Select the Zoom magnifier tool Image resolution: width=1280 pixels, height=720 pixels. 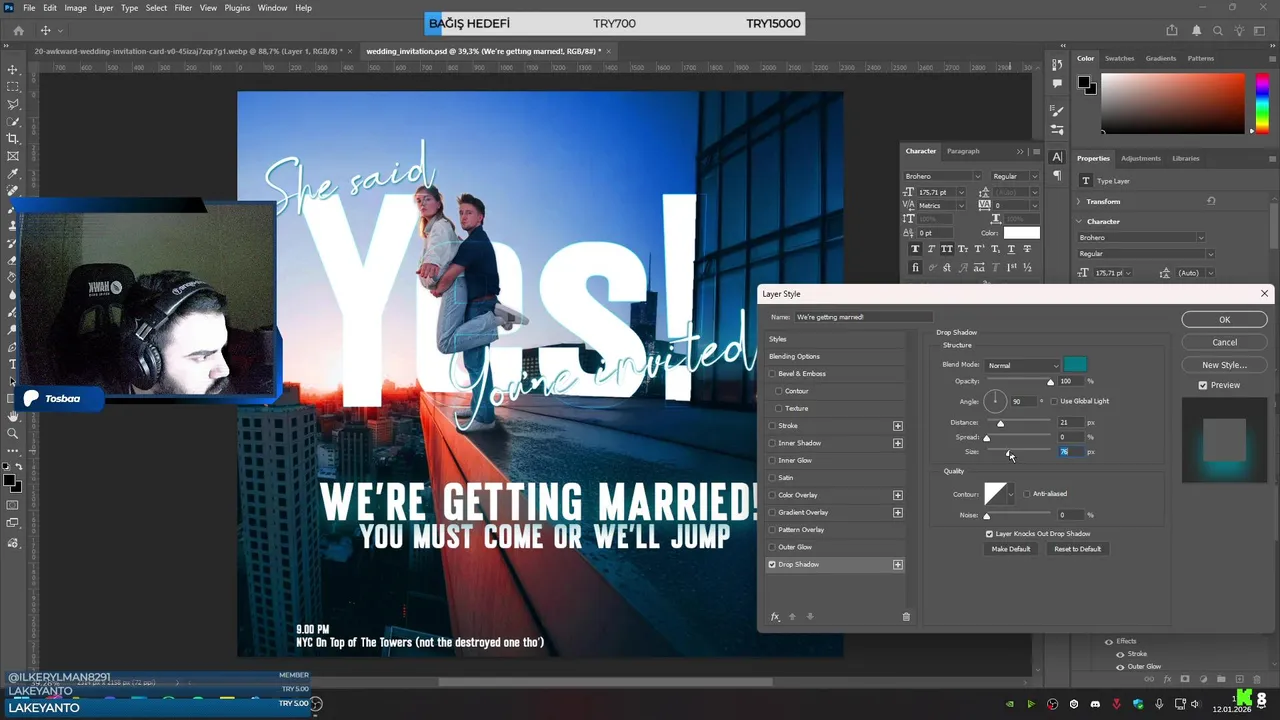click(13, 433)
